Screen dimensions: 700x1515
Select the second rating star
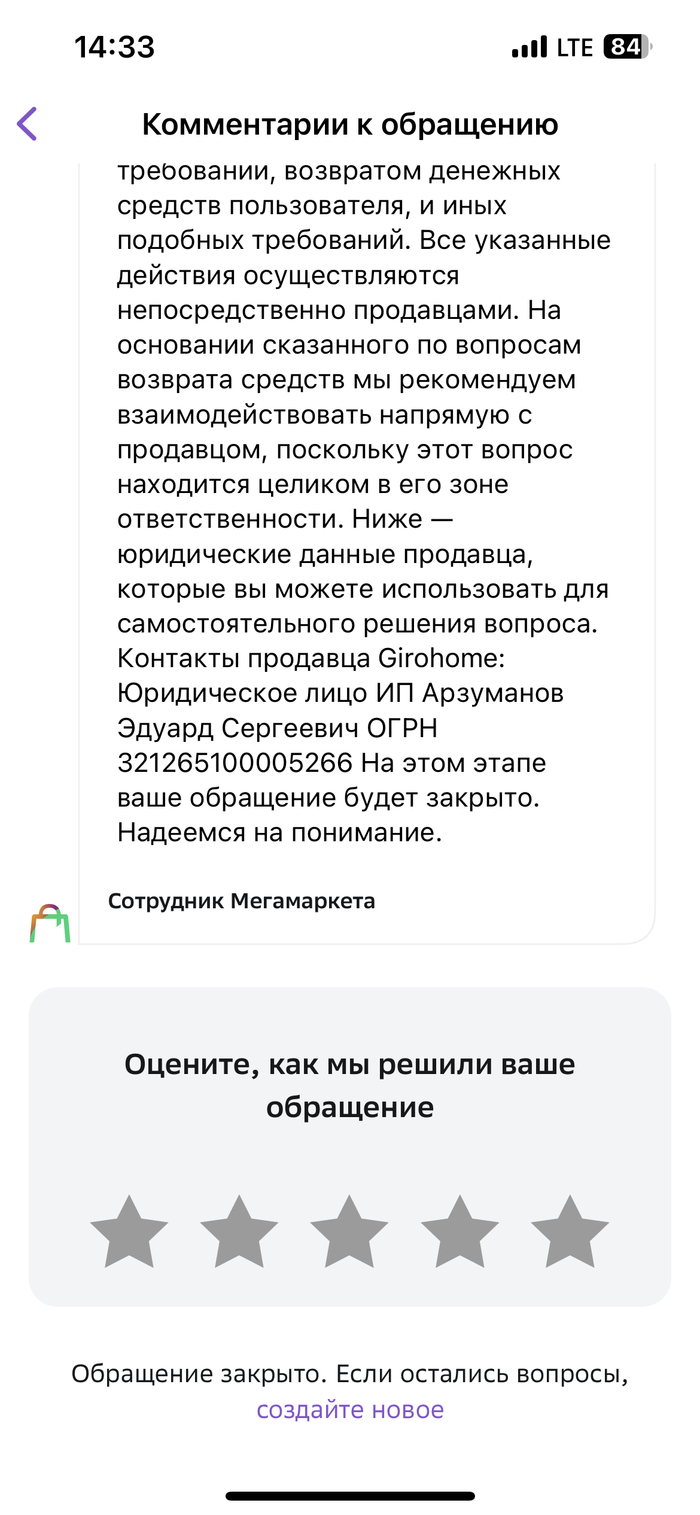pyautogui.click(x=239, y=1231)
